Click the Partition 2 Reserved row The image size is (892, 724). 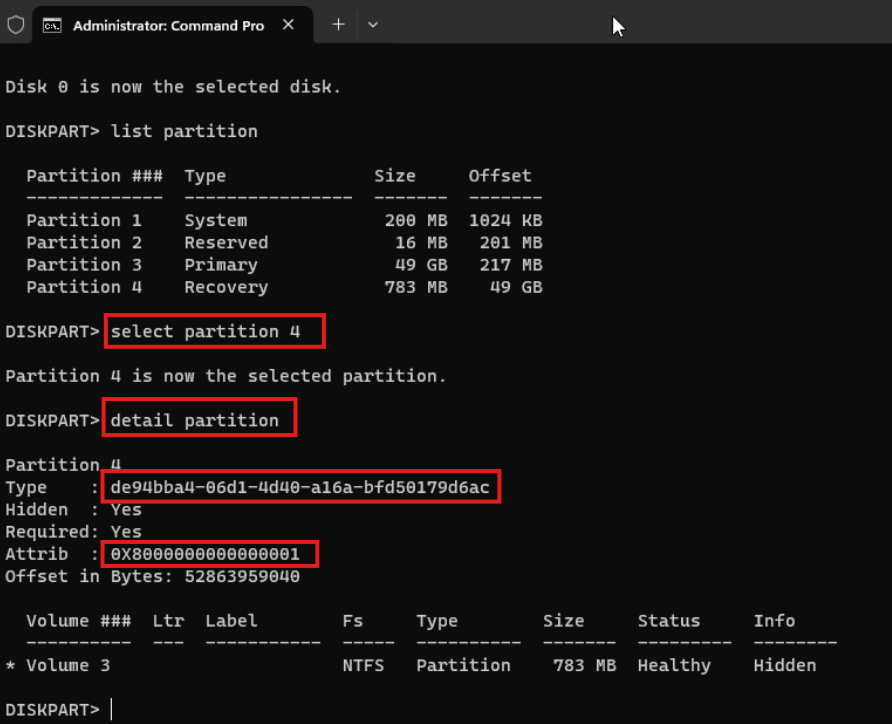point(284,242)
